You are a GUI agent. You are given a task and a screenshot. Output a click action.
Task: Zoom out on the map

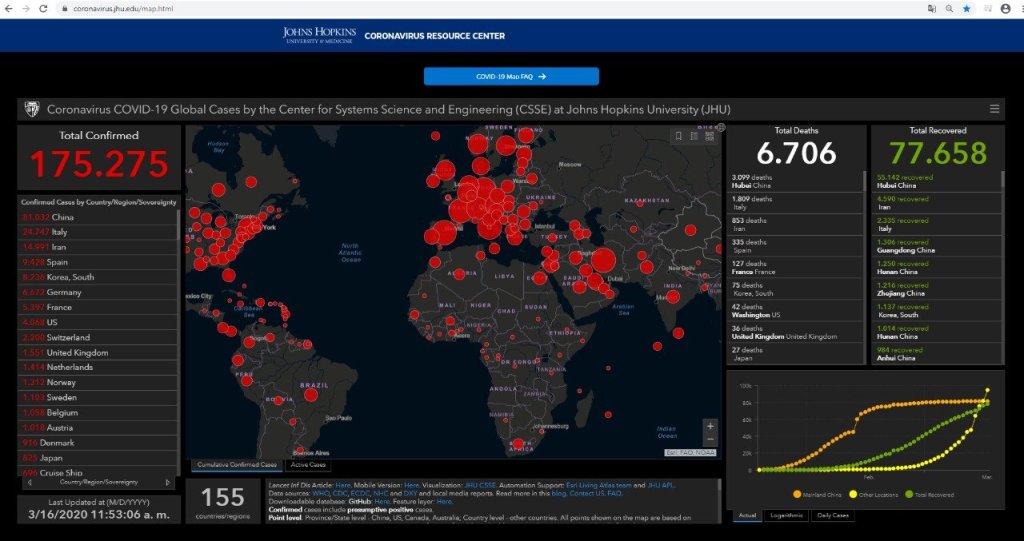pyautogui.click(x=710, y=440)
